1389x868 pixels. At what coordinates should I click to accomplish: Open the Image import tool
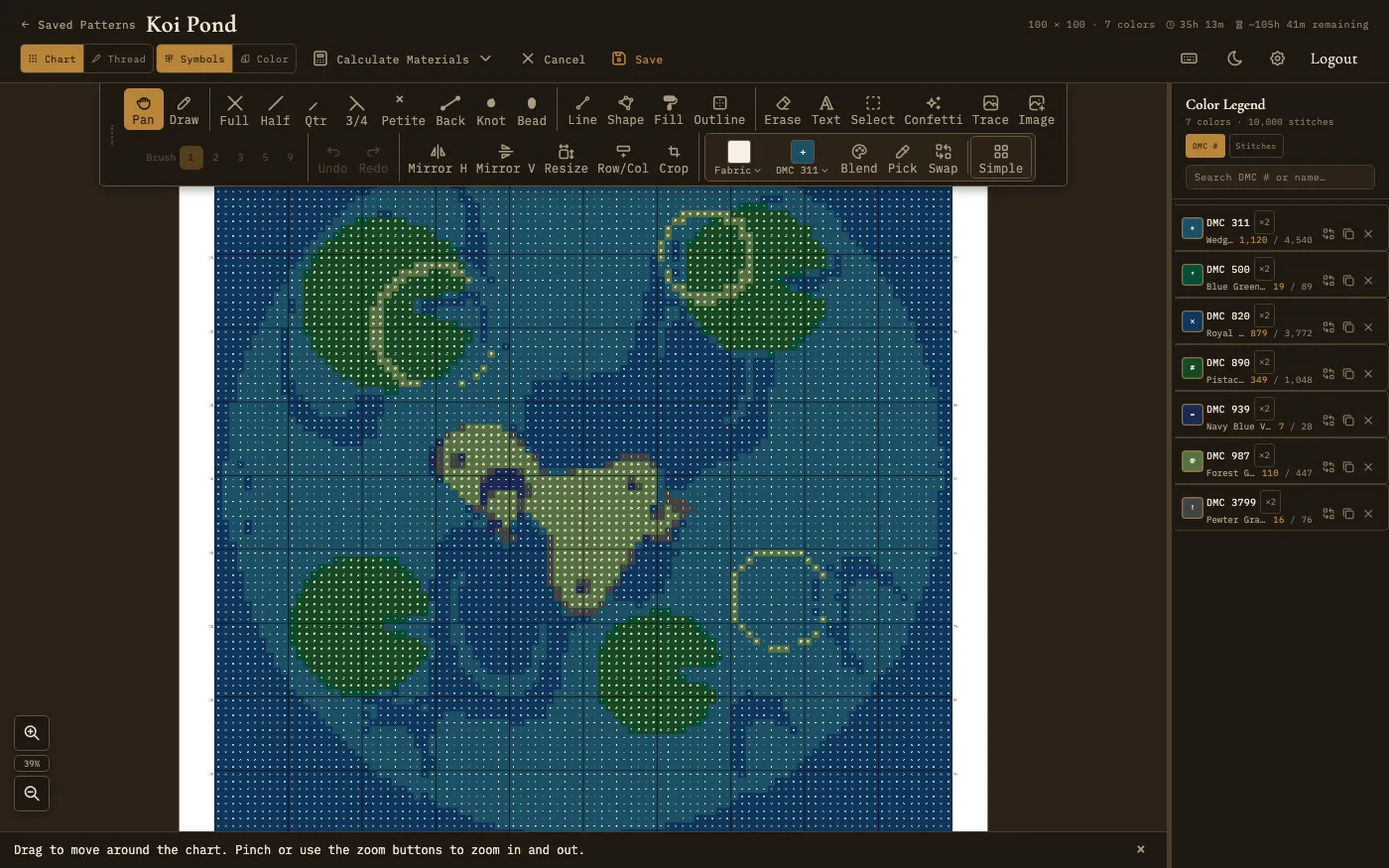click(1036, 109)
